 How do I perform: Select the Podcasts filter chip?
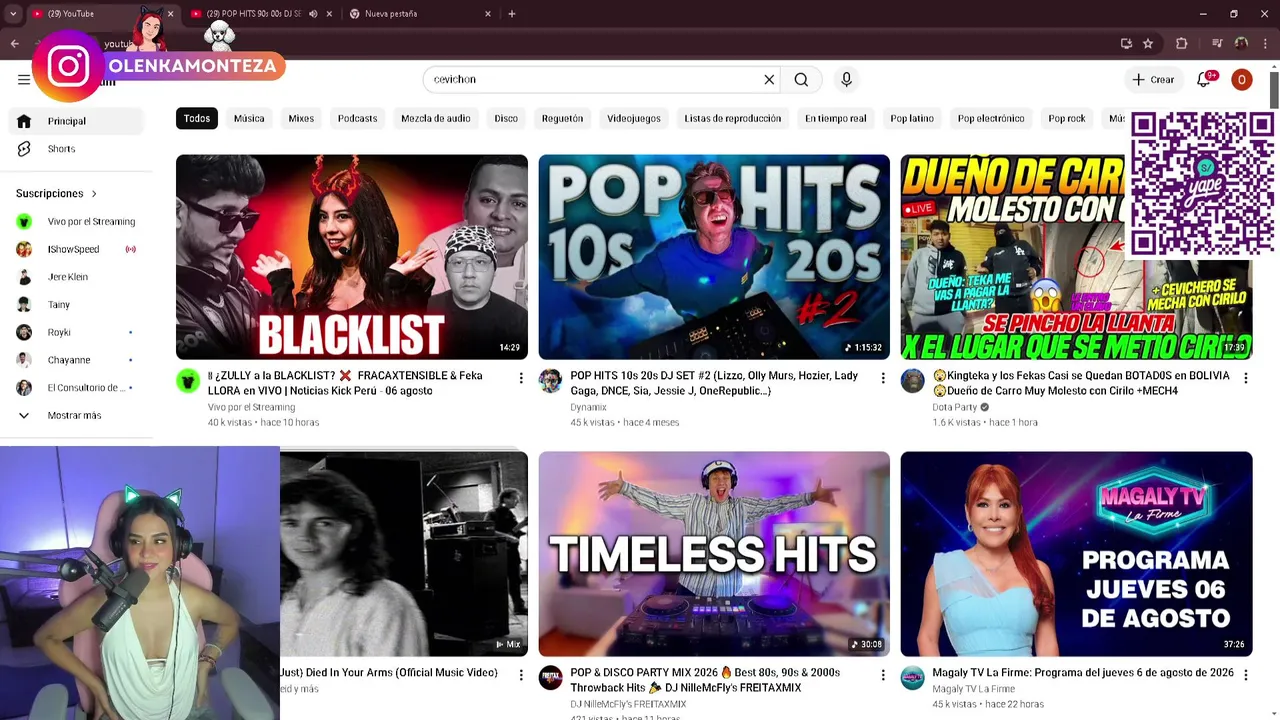tap(357, 118)
